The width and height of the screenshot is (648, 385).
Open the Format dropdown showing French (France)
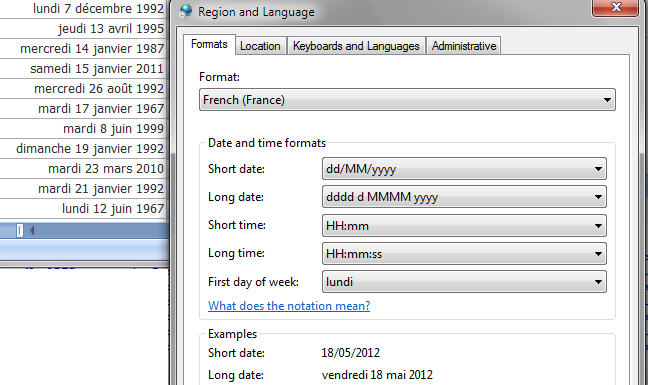(x=407, y=100)
